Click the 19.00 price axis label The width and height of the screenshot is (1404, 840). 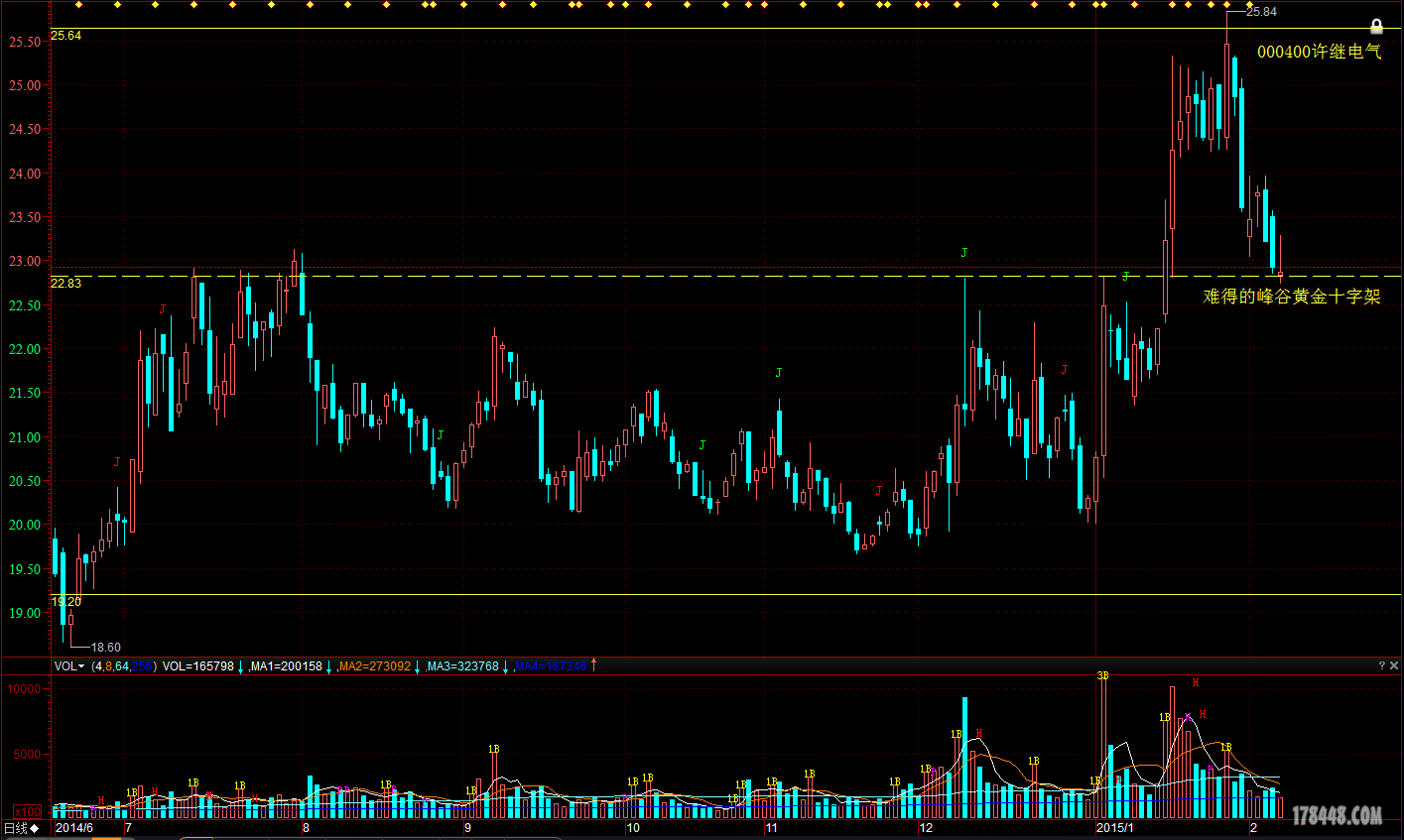coord(26,613)
